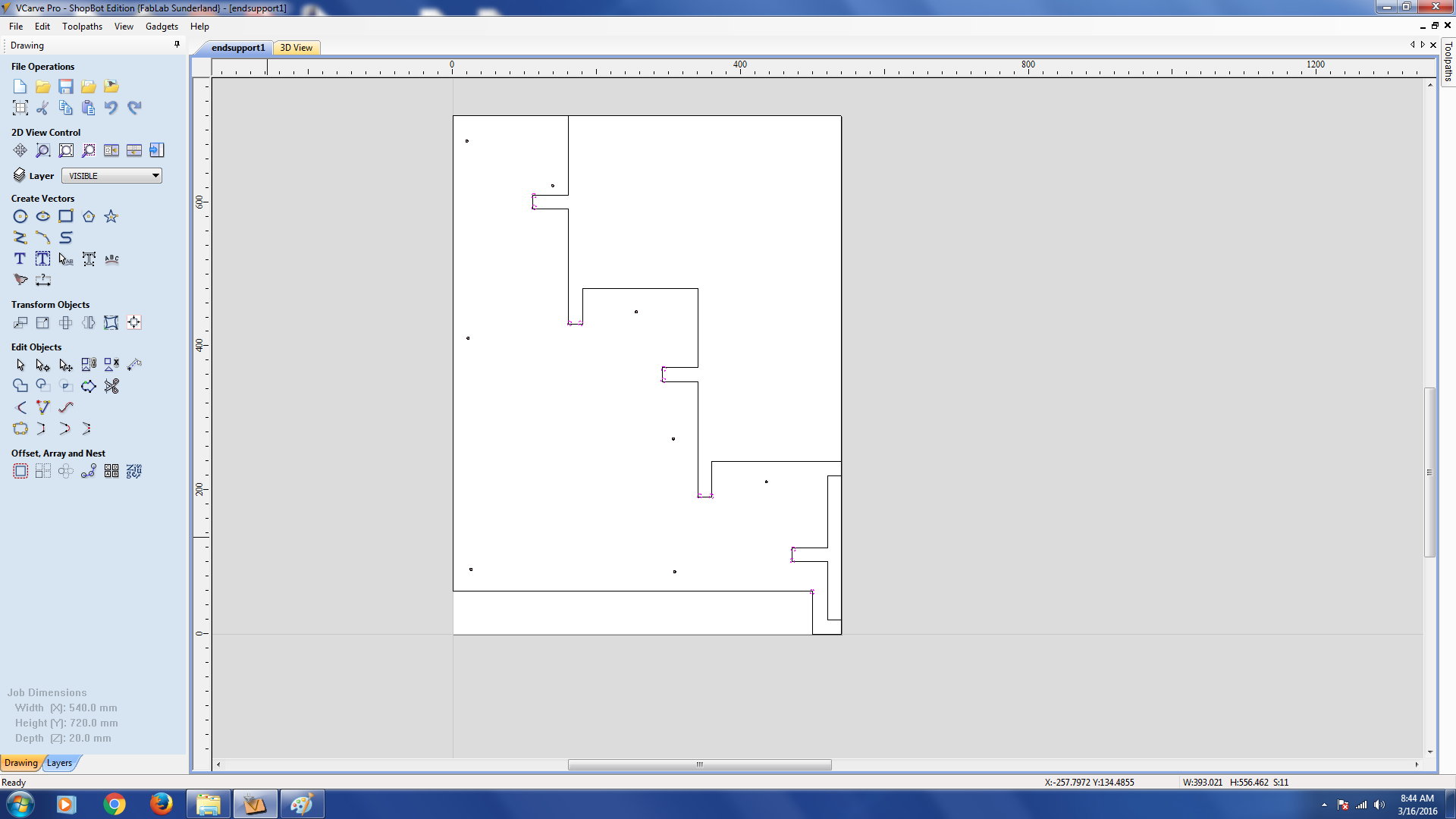Open the Help menu
1456x819 pixels.
199,27
